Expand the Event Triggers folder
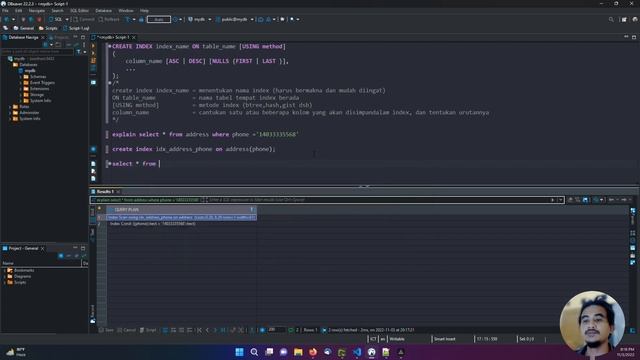This screenshot has width=640, height=360. (20, 82)
